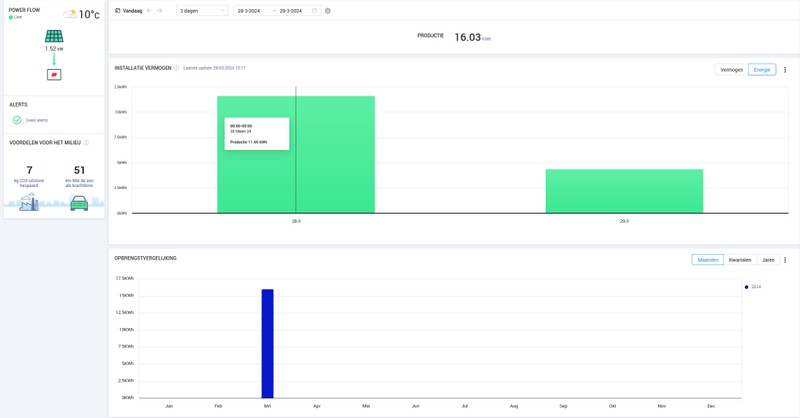Viewport: 800px width, 418px height.
Task: Click the Laatste update timestamp
Action: coord(214,68)
